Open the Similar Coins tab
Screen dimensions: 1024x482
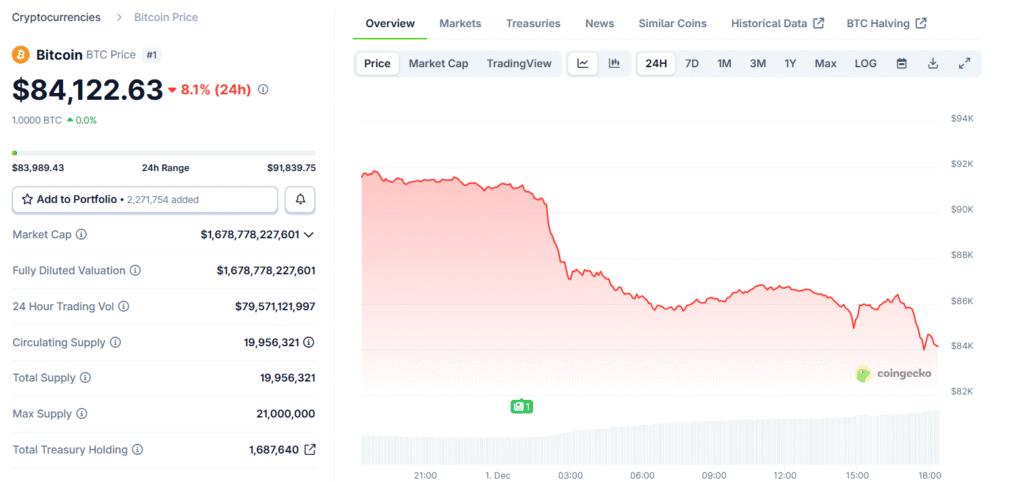click(673, 24)
